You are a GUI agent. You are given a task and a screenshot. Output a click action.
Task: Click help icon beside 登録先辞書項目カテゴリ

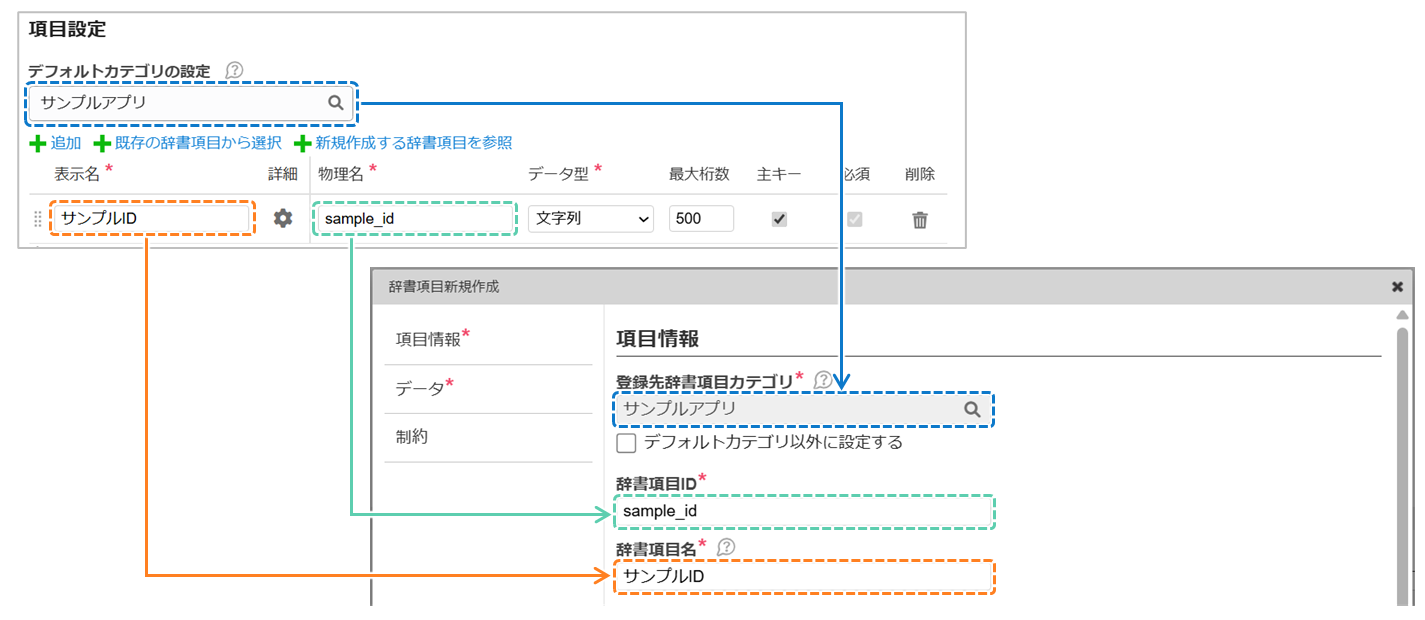[822, 380]
